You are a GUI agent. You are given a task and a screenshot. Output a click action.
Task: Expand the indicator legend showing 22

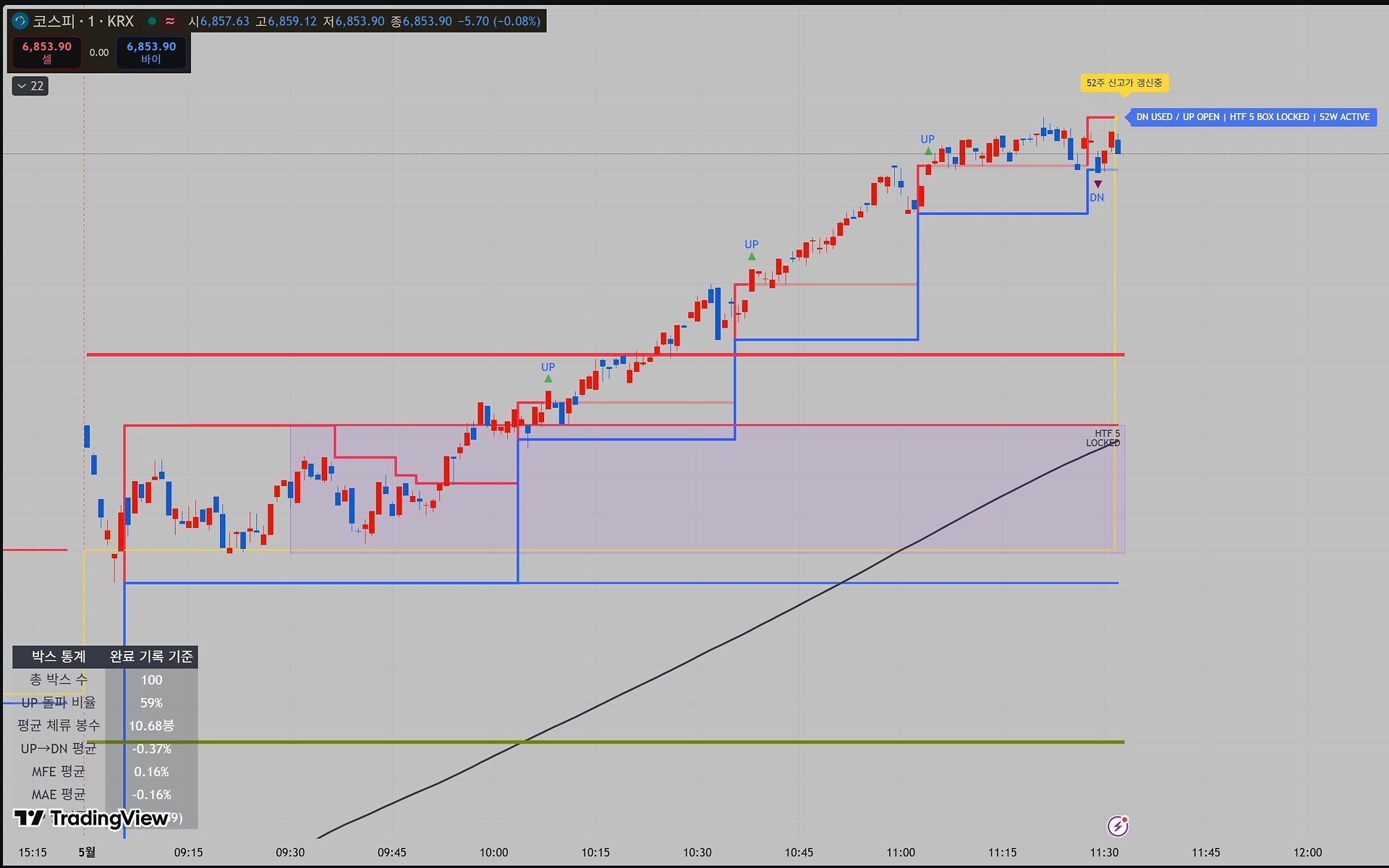coord(30,86)
